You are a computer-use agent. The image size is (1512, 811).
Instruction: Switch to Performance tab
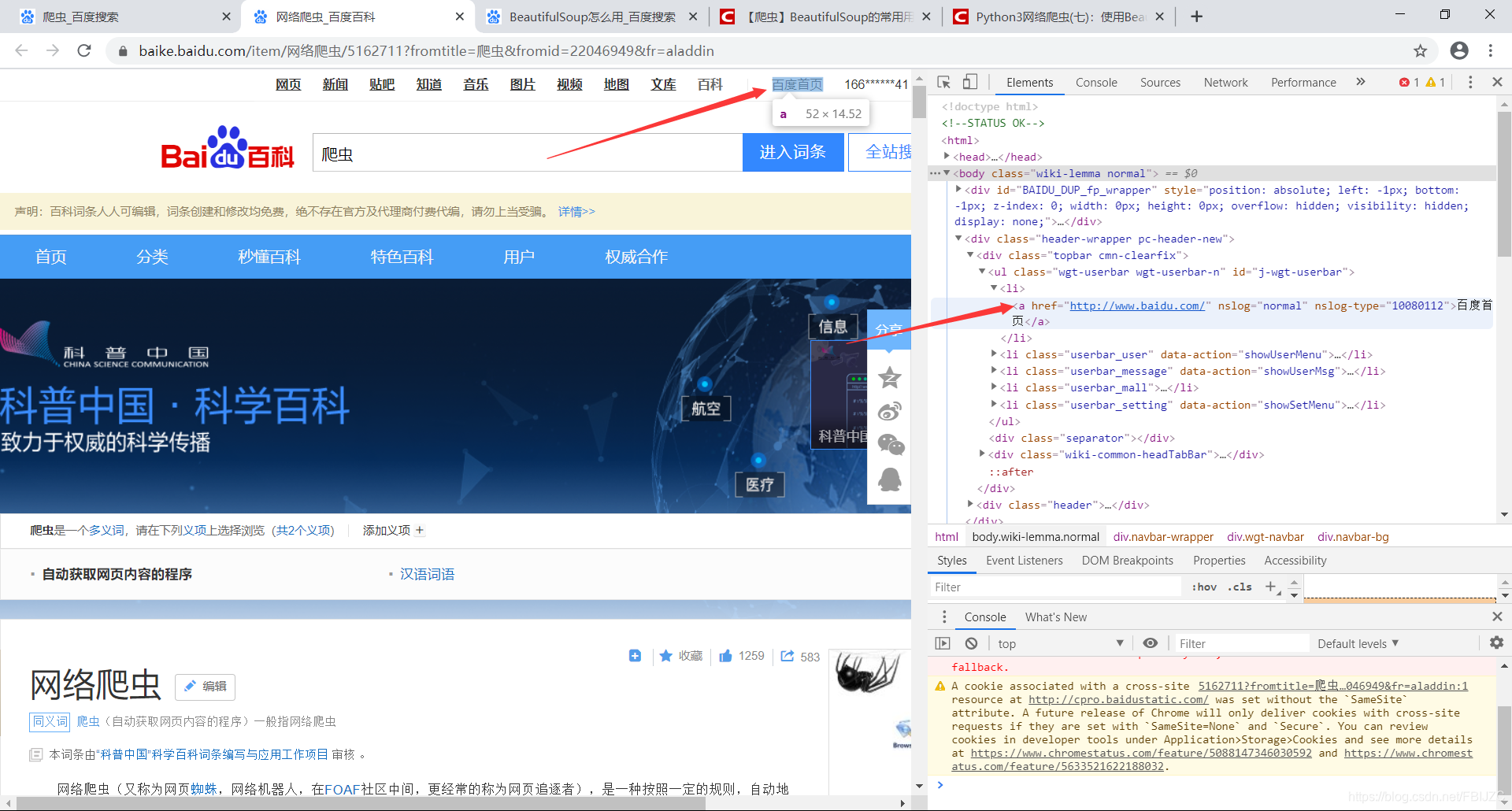click(x=1303, y=82)
